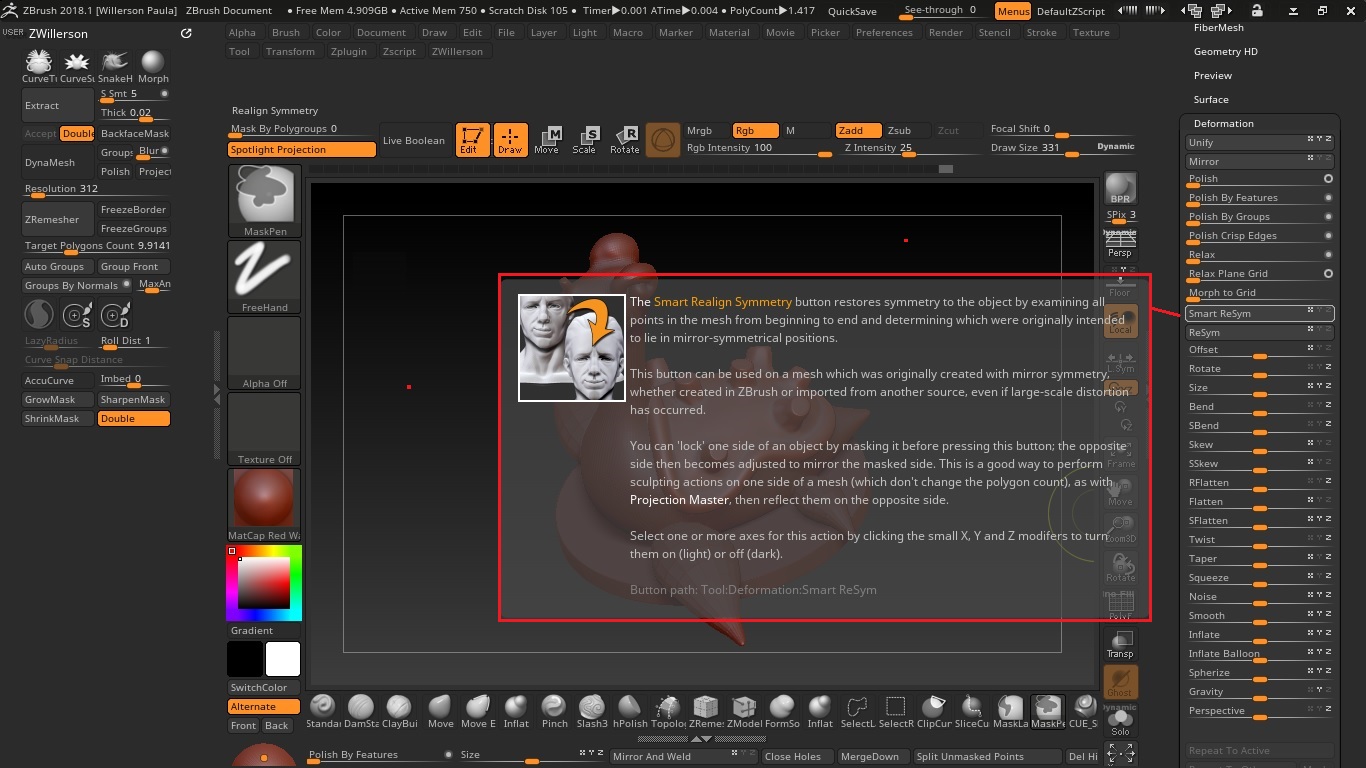Render with the BPR button

[x=1120, y=189]
